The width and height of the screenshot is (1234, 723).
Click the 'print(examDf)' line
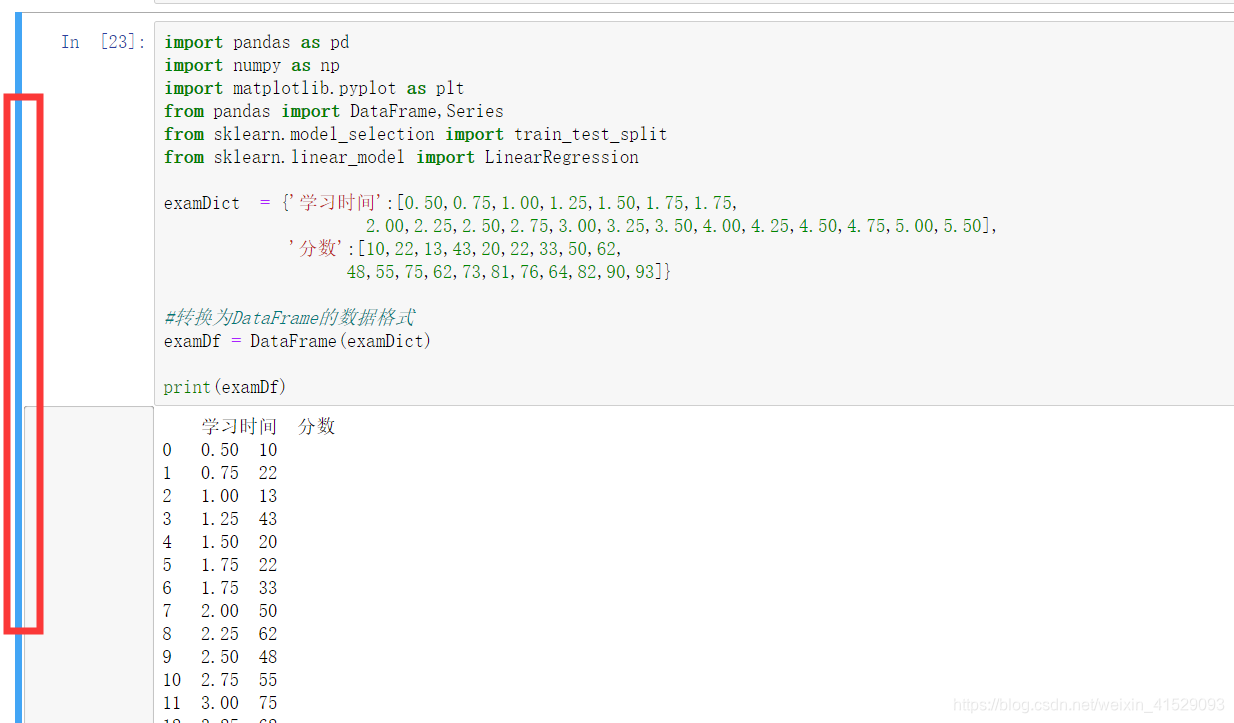pos(225,387)
